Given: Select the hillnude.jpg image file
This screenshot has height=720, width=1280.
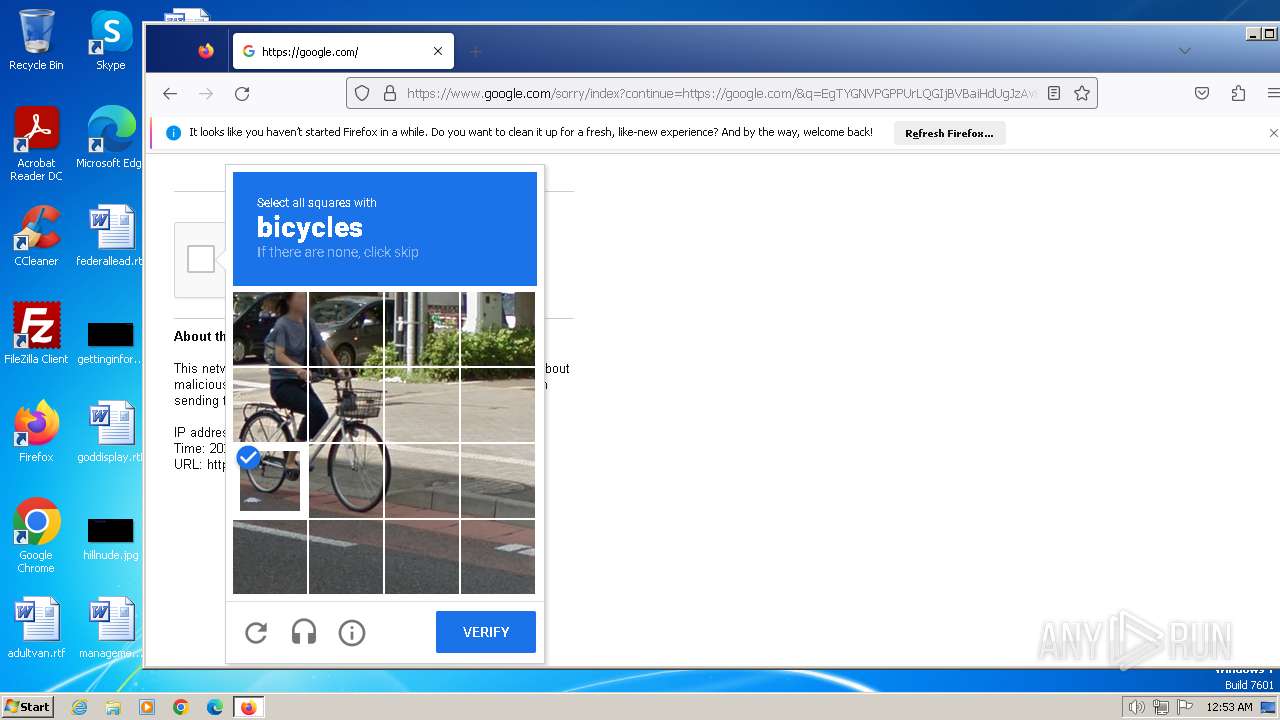Looking at the screenshot, I should click(111, 537).
